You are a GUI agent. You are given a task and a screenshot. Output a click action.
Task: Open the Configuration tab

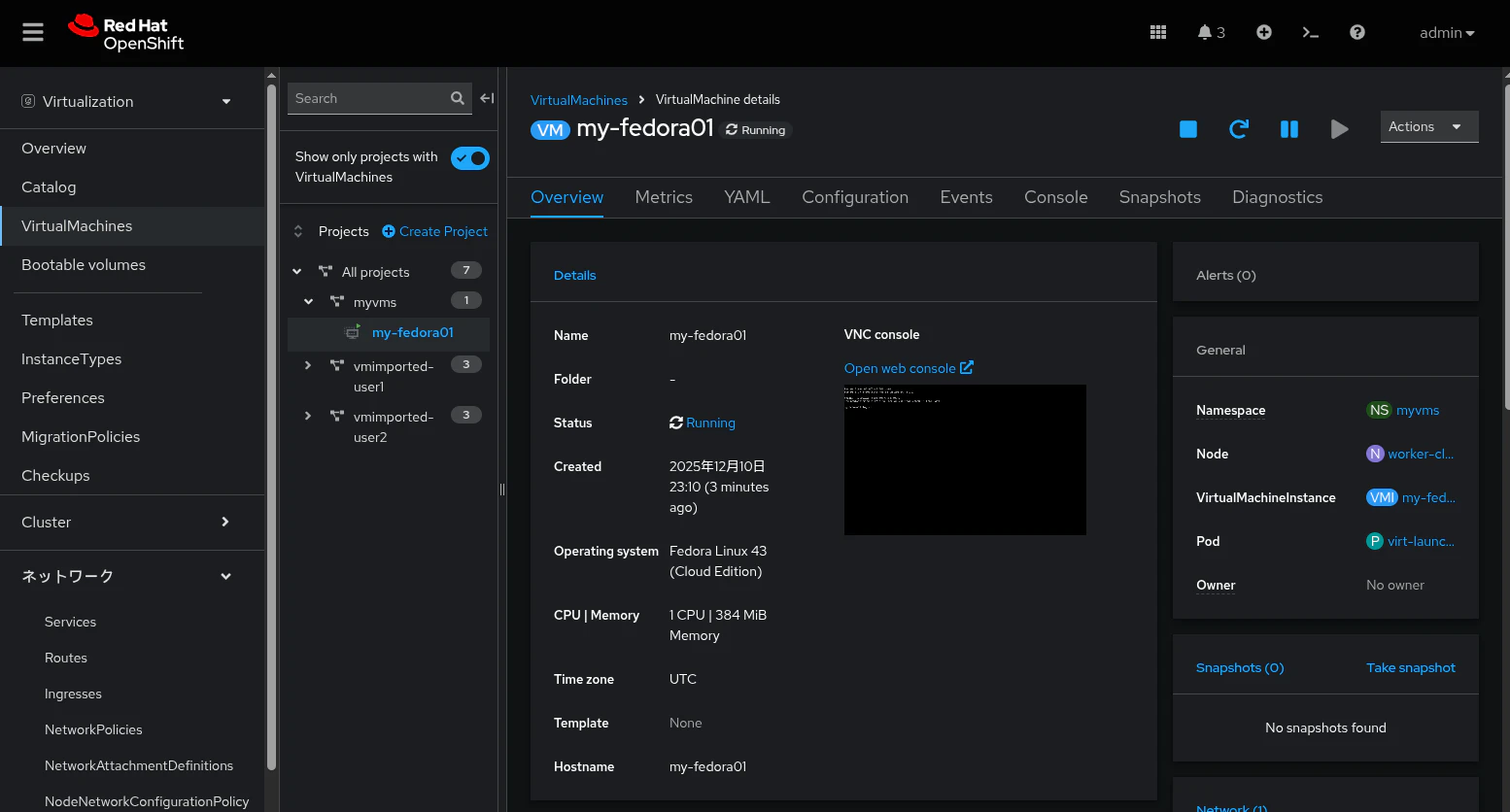[x=855, y=197]
